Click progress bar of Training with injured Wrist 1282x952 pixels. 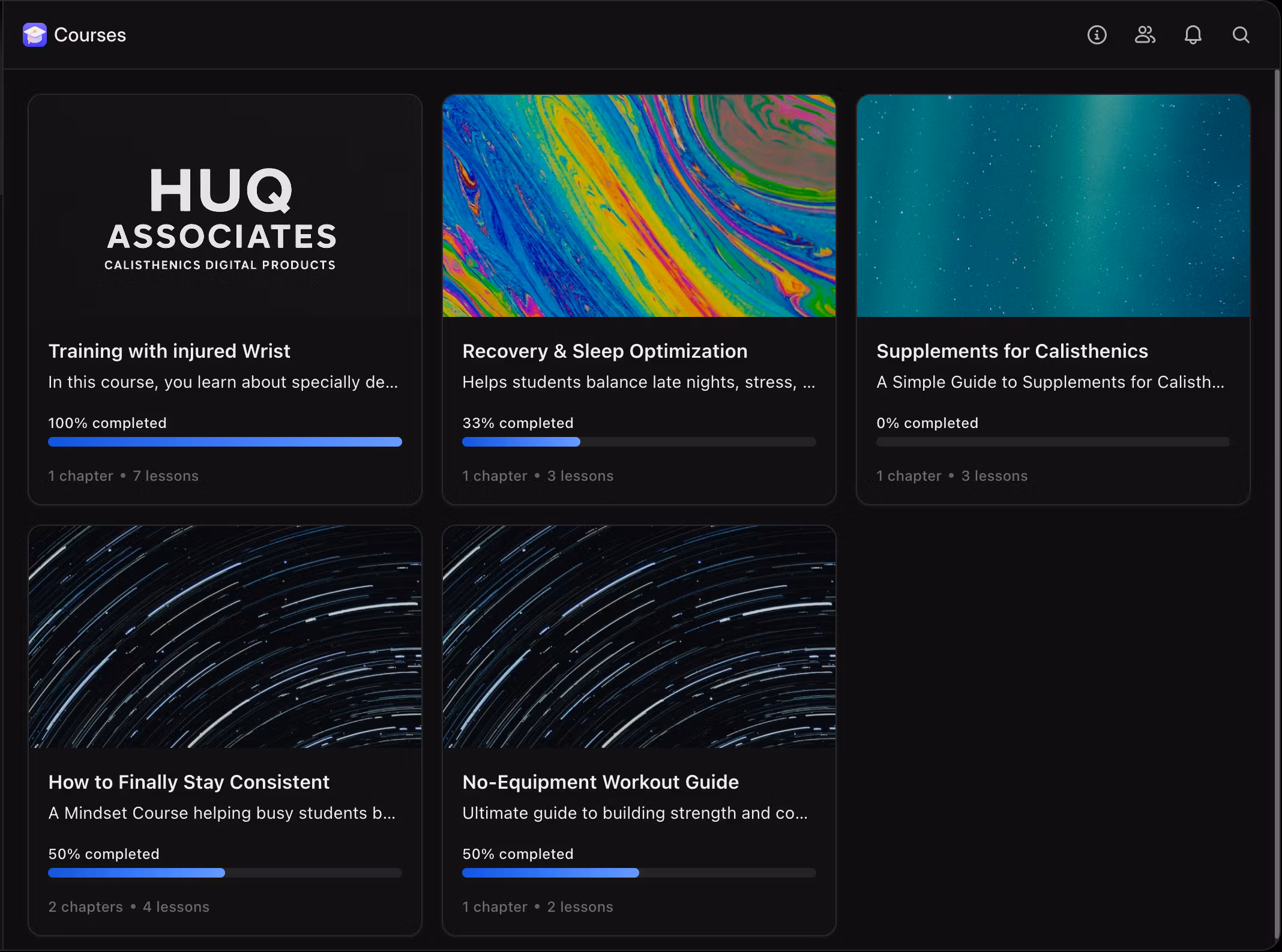pos(225,442)
